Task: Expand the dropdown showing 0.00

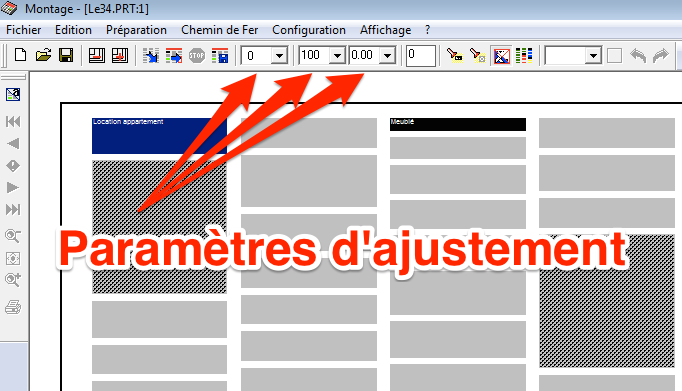Action: [387, 56]
